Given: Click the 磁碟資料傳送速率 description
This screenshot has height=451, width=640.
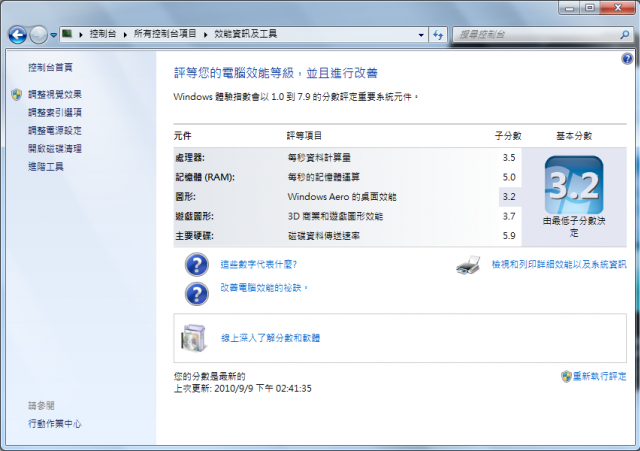Looking at the screenshot, I should coord(324,236).
